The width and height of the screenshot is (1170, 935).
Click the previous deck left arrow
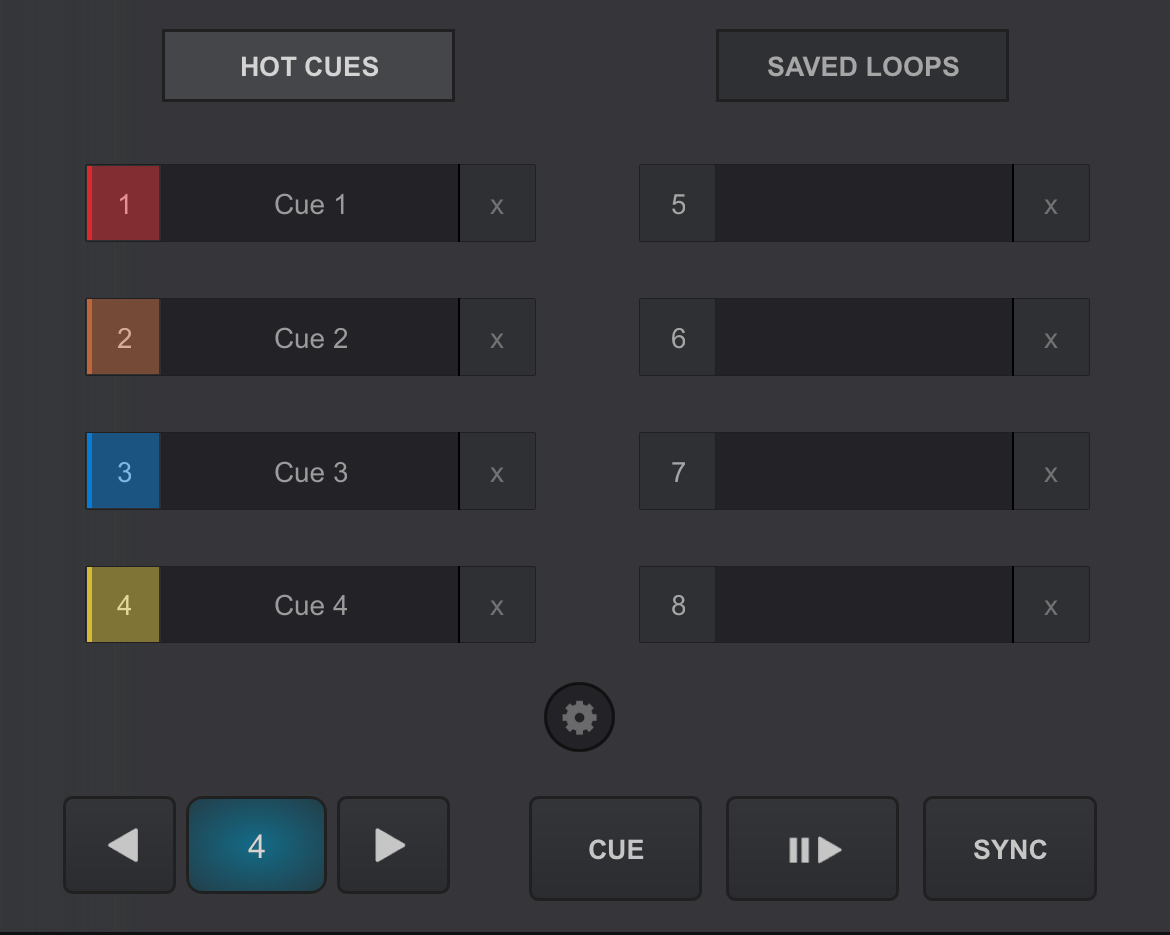pyautogui.click(x=120, y=845)
